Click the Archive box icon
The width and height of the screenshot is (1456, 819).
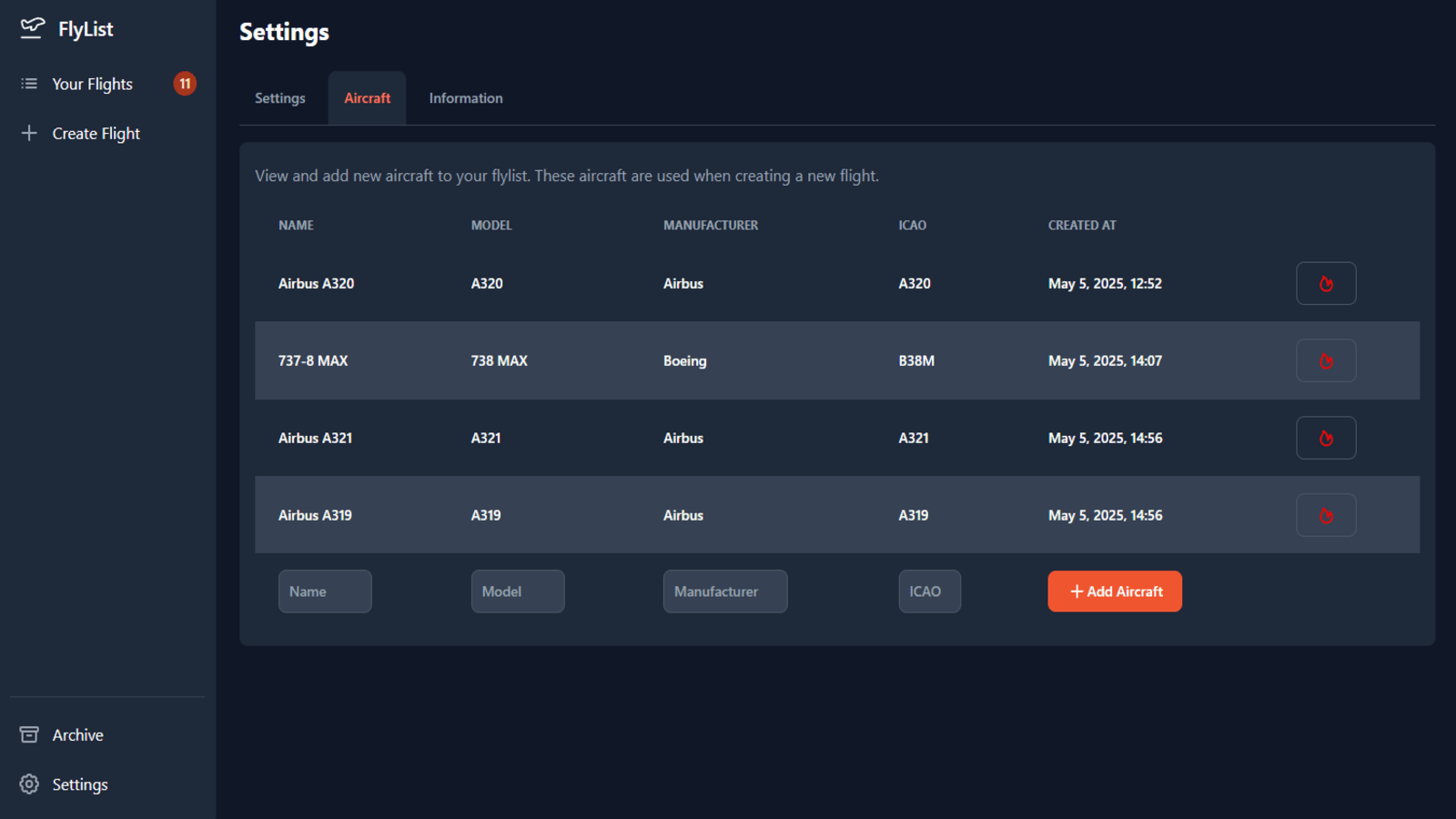29,734
